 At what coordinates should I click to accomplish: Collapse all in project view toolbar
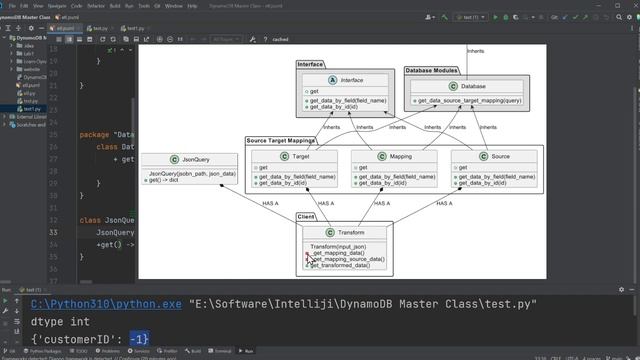tap(18, 28)
